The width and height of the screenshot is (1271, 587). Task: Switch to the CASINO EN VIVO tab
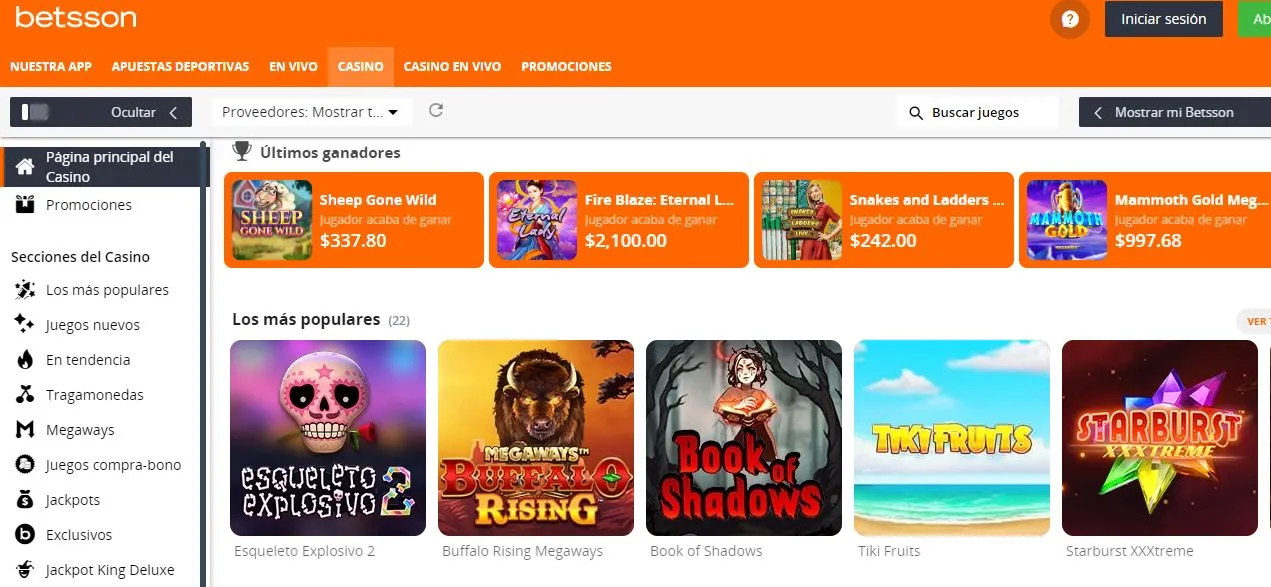tap(452, 66)
